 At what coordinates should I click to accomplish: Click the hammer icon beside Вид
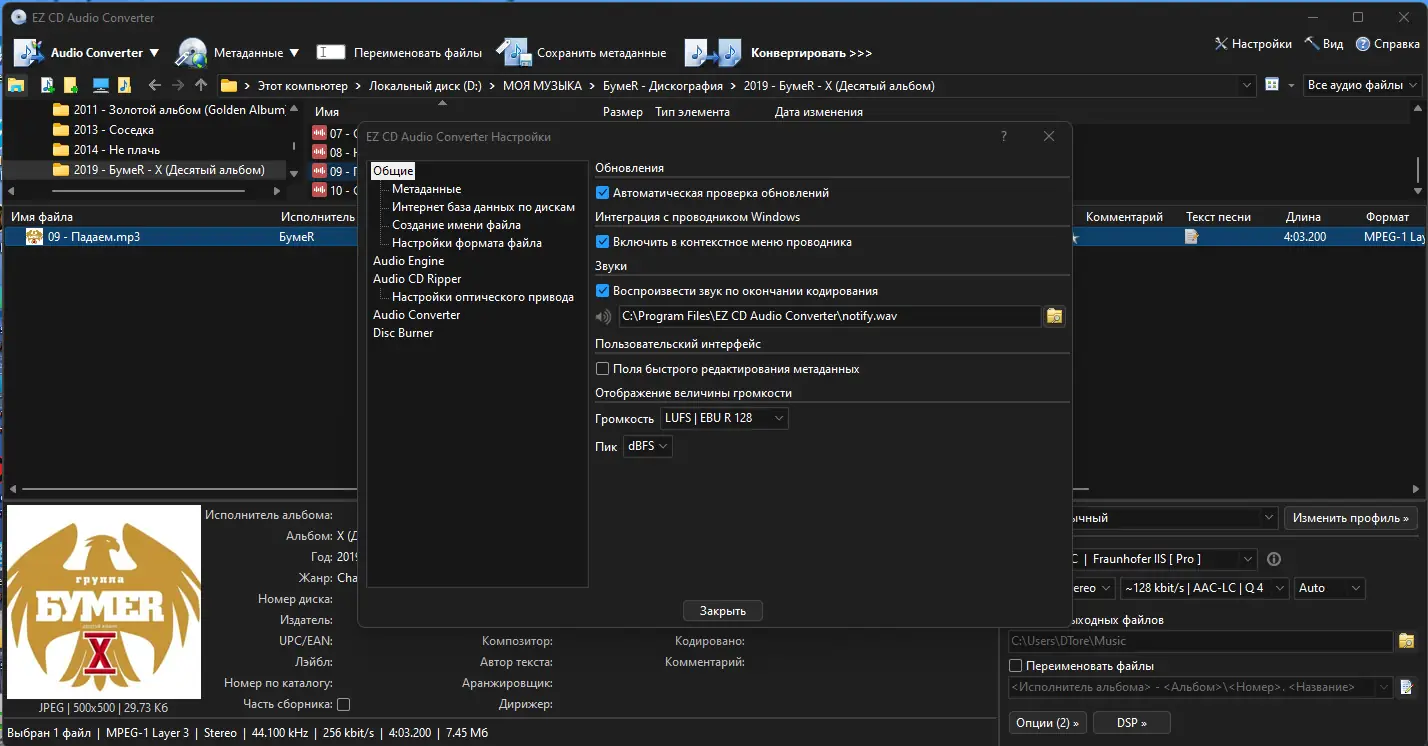(1312, 44)
